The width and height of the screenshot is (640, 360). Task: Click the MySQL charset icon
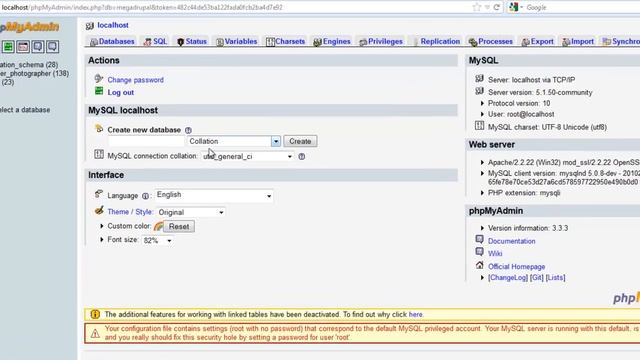(480, 126)
